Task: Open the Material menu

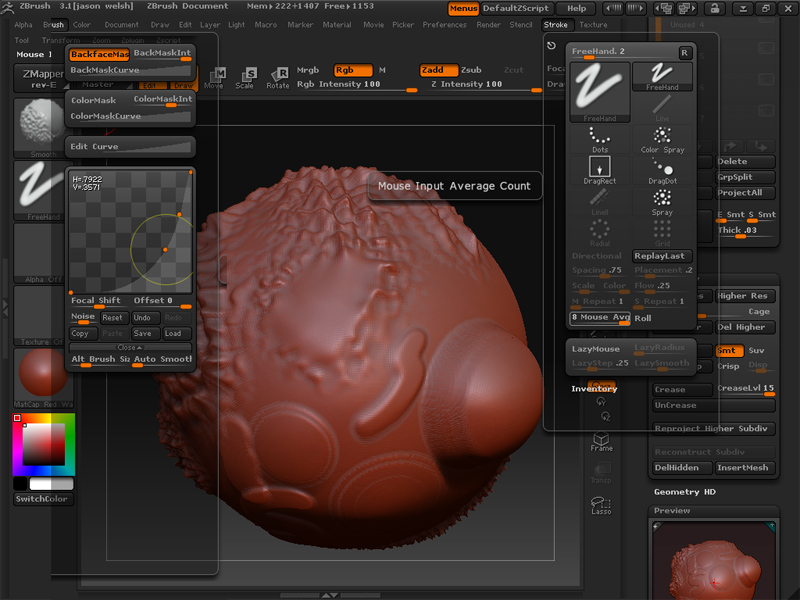Action: 337,24
